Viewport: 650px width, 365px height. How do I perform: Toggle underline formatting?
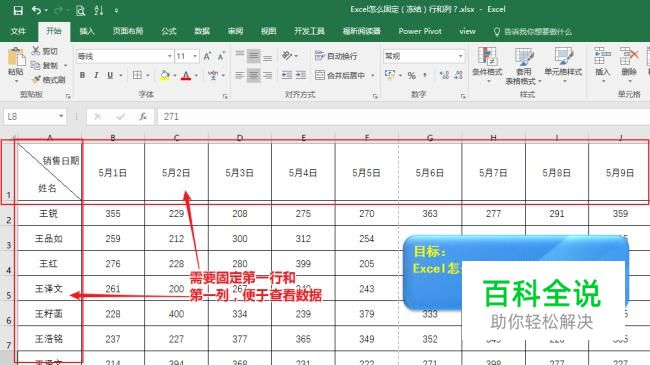click(x=110, y=75)
